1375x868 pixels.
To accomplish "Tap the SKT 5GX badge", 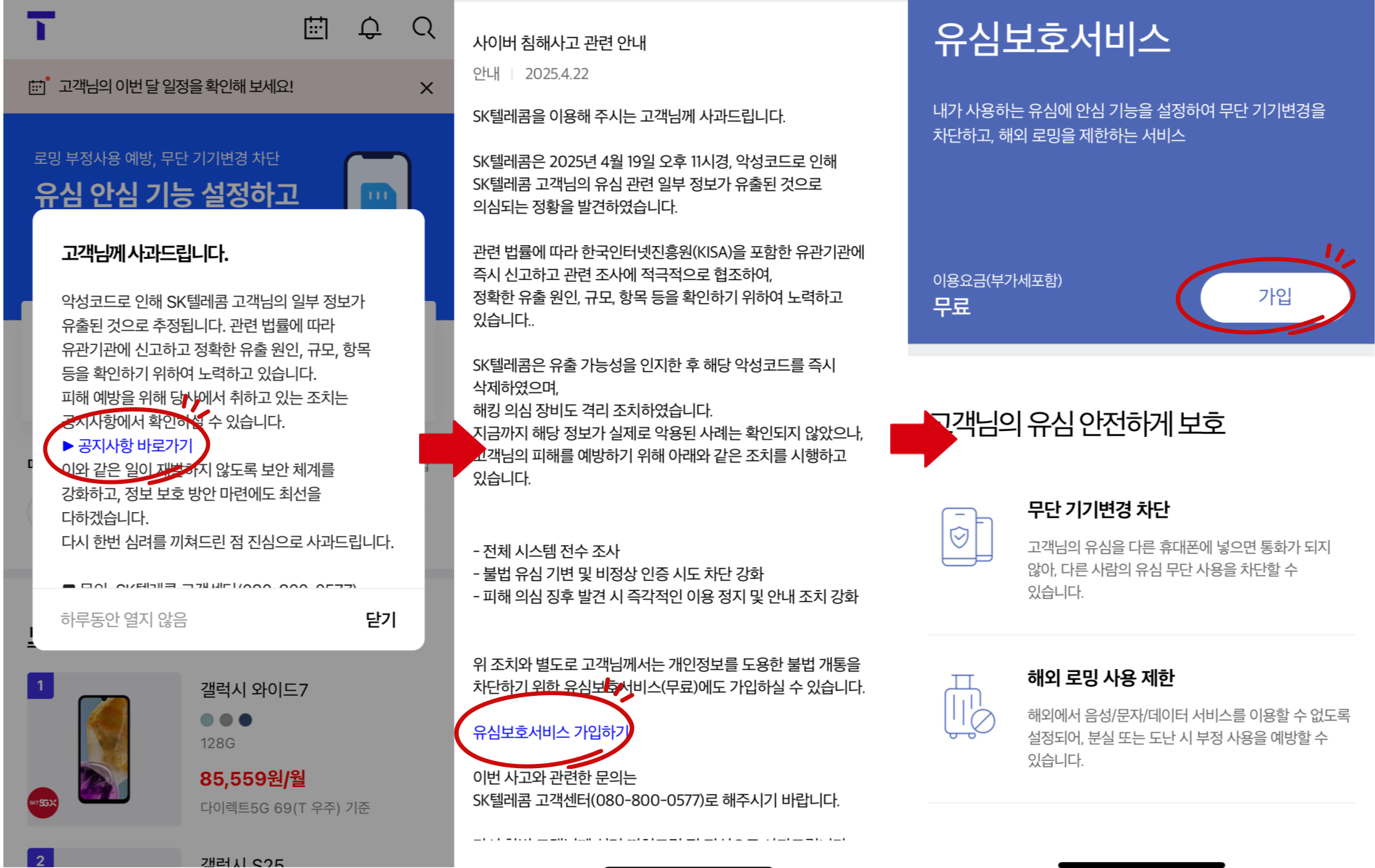I will click(43, 803).
